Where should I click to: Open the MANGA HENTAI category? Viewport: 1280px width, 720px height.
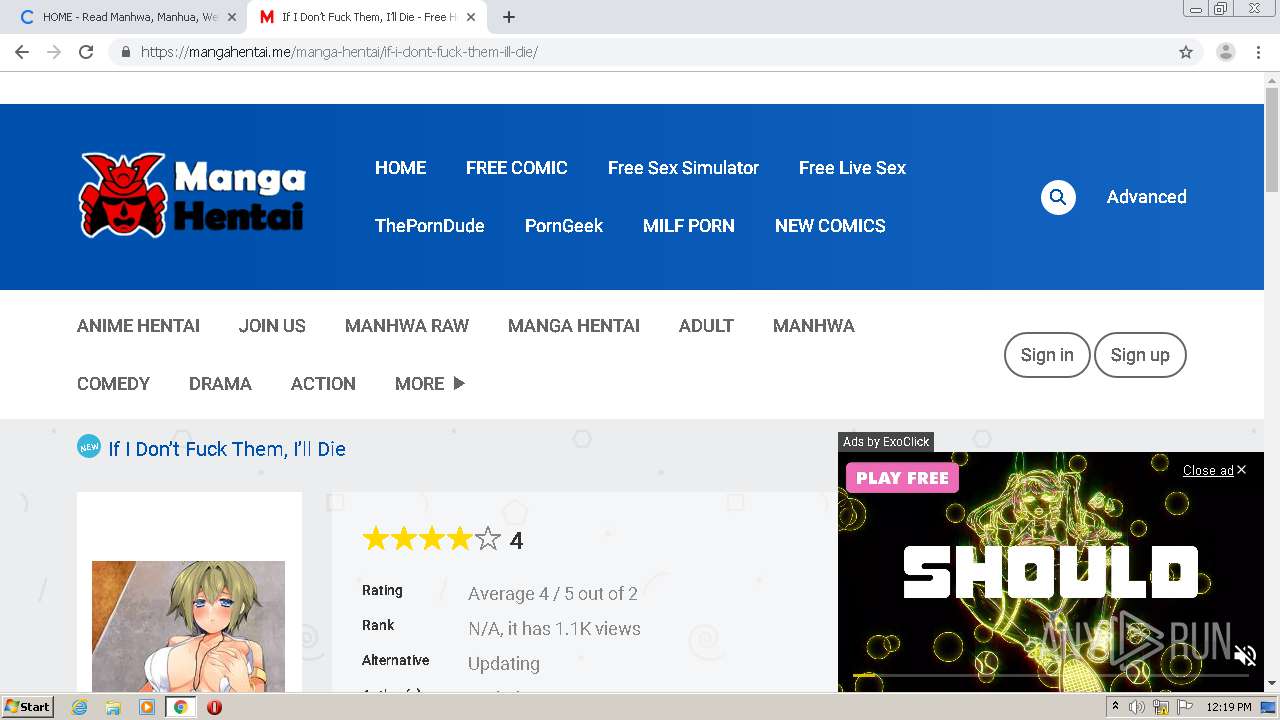coord(574,326)
